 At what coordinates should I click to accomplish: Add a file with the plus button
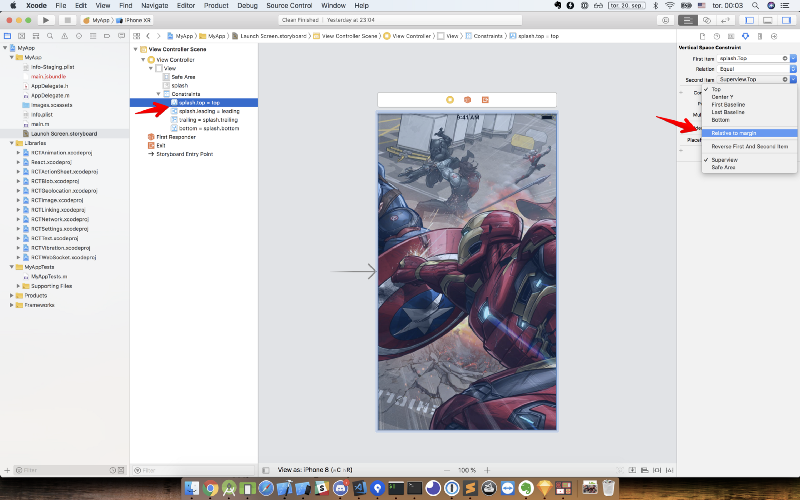7,470
